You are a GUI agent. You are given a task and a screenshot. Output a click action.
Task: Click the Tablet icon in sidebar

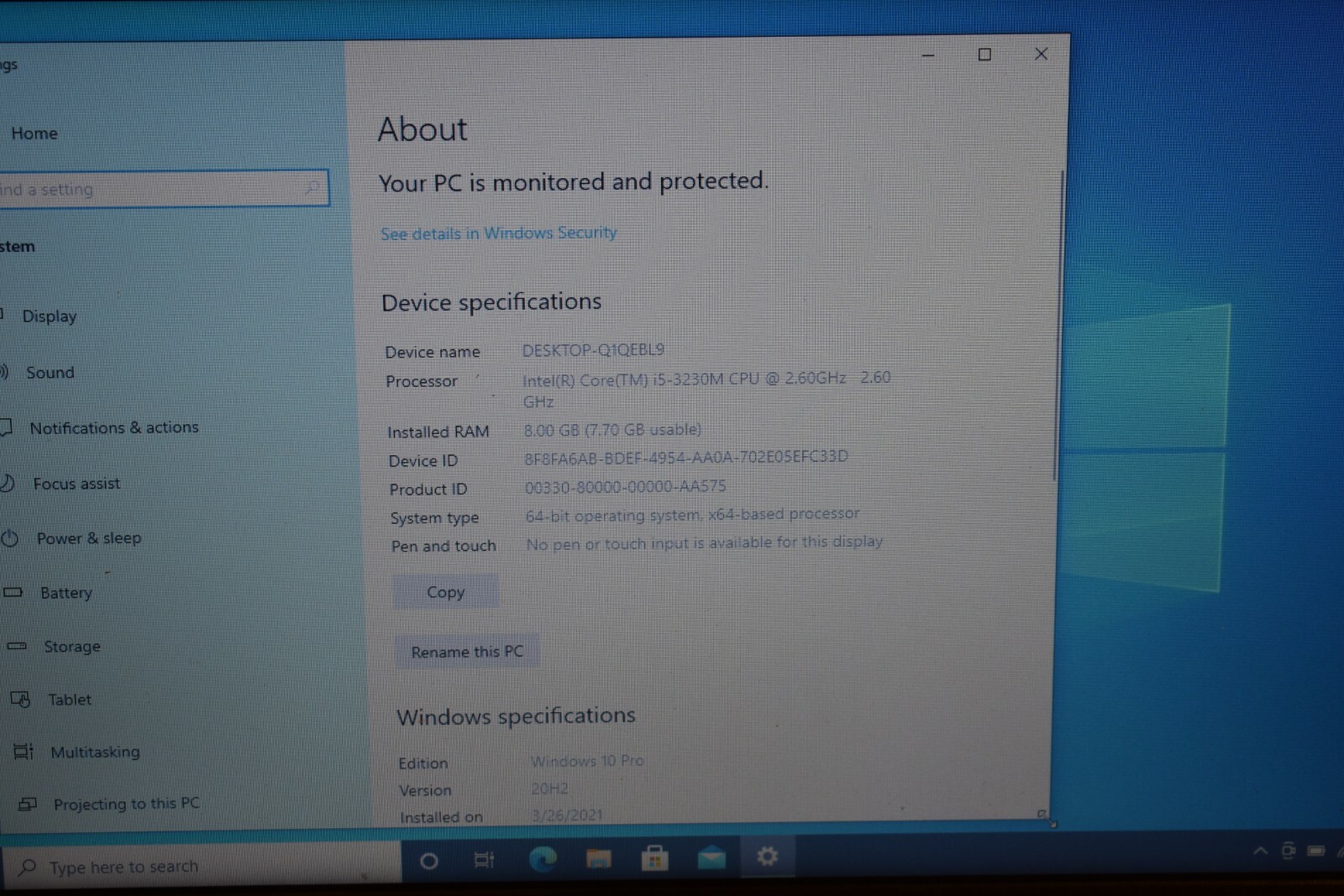20,700
